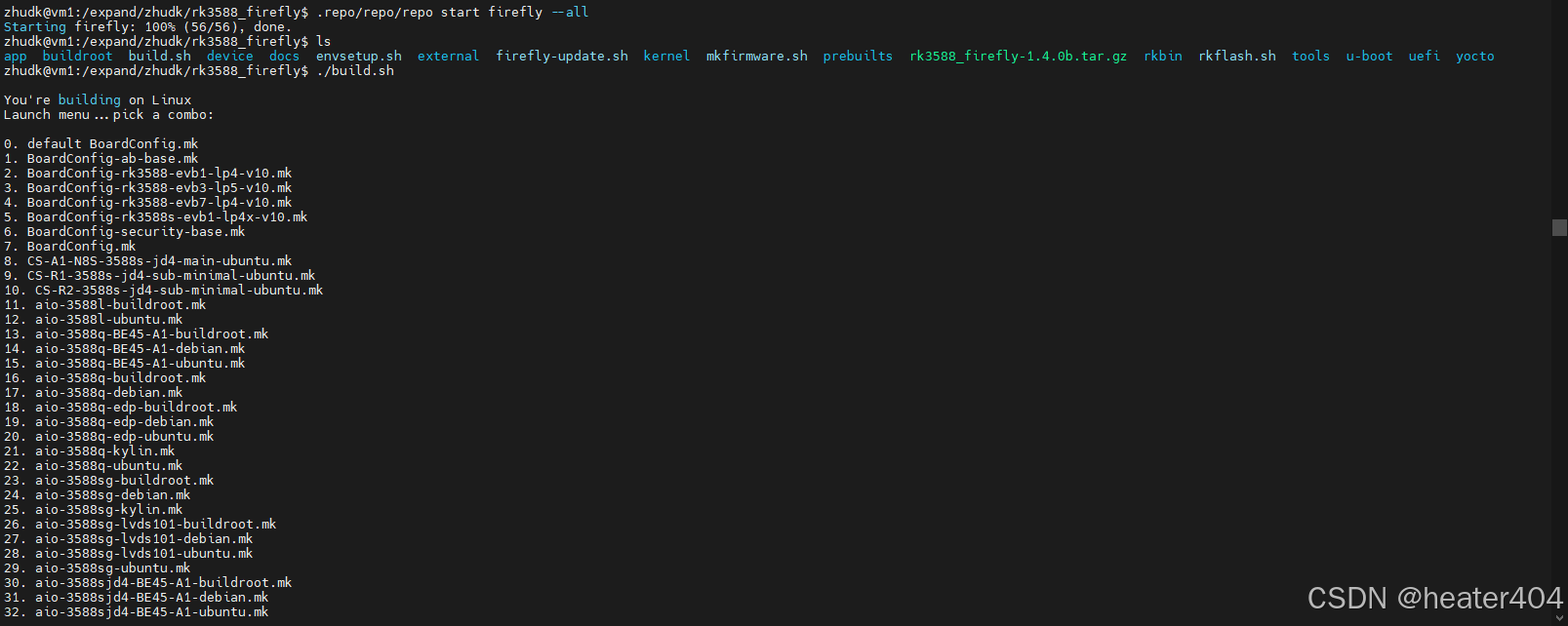Screen dimensions: 1568x626
Task: Click the scrollbar thumb on right edge
Action: click(1559, 227)
